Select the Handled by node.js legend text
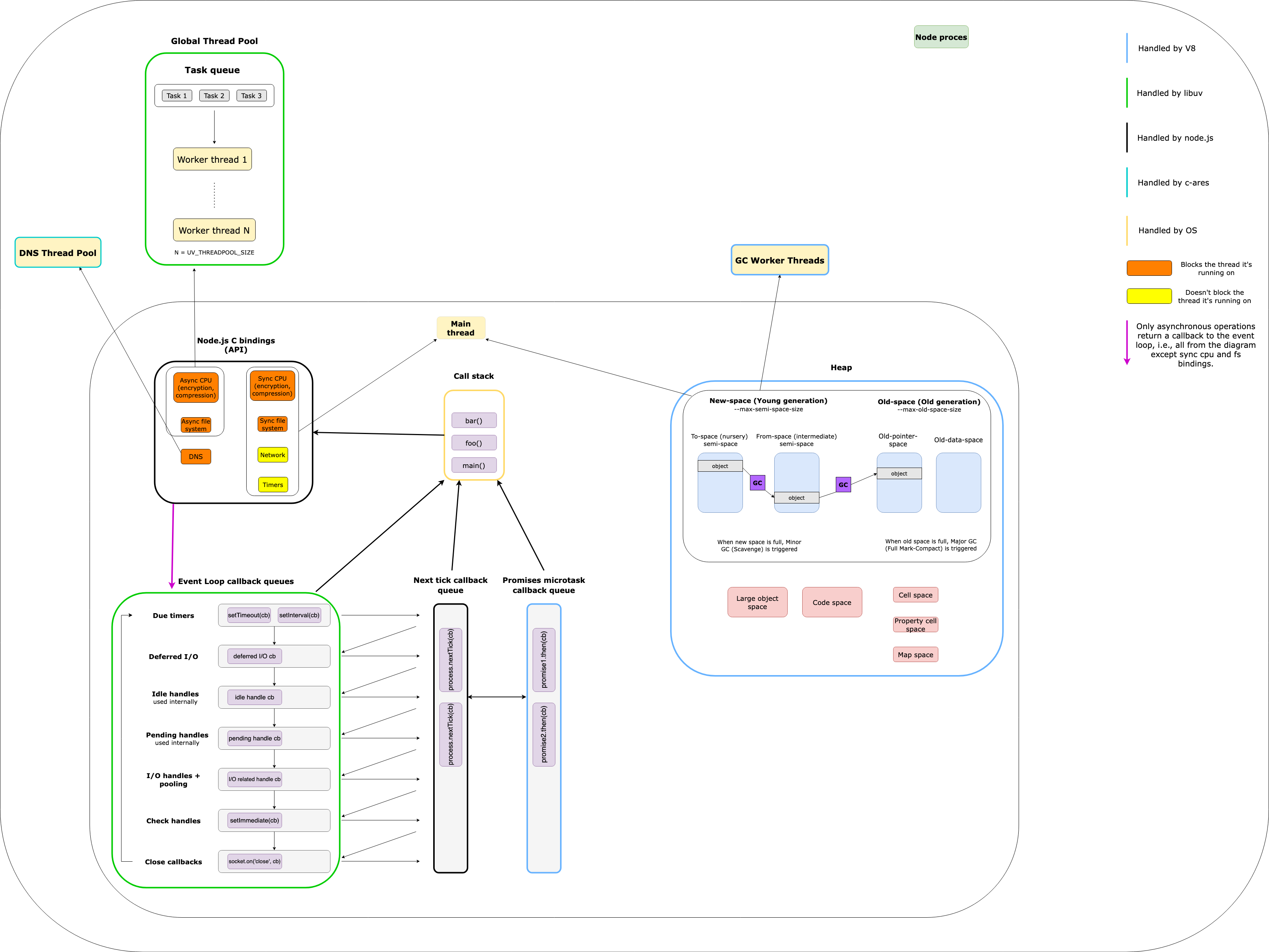The width and height of the screenshot is (1269, 952). tap(1175, 138)
